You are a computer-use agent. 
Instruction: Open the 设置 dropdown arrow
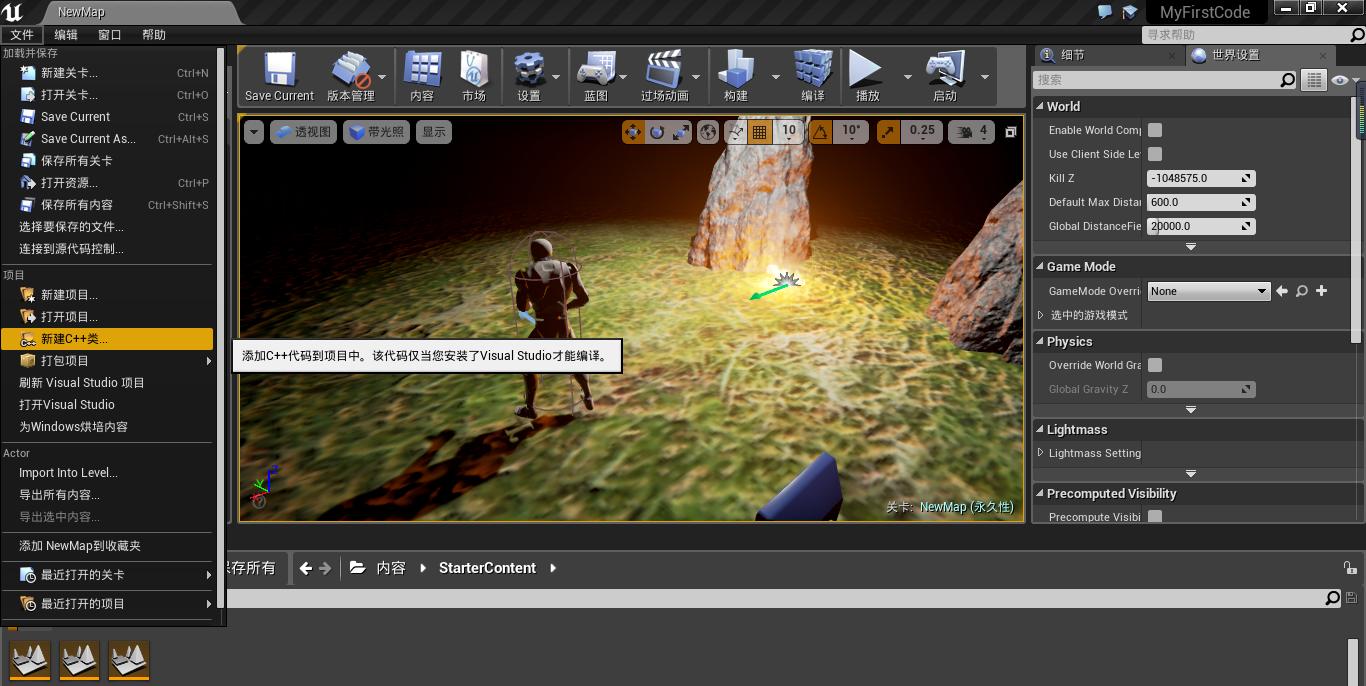pos(556,77)
